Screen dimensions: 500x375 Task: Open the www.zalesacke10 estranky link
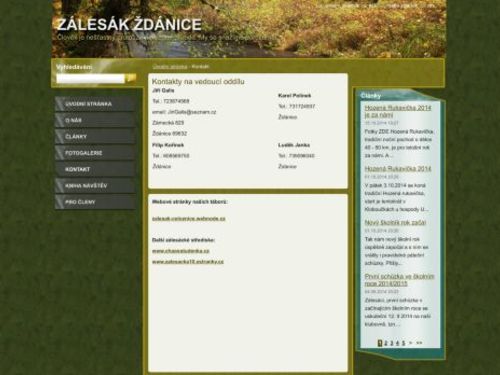point(188,262)
